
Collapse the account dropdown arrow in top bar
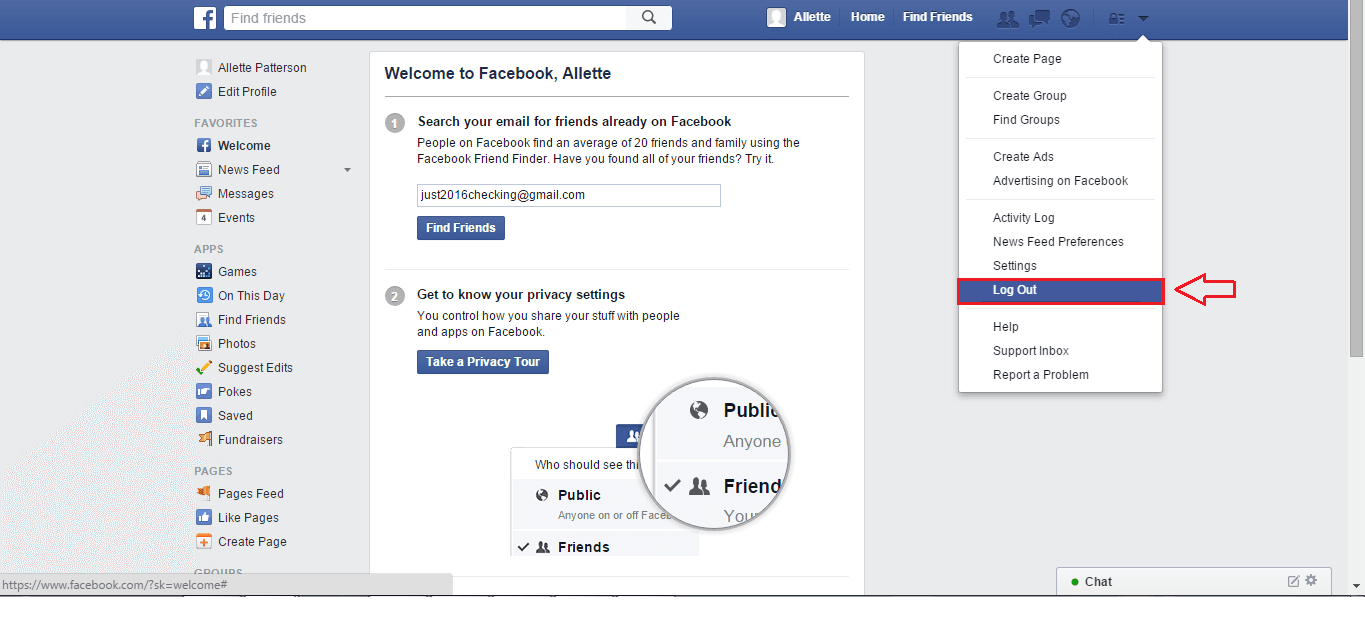pyautogui.click(x=1143, y=18)
